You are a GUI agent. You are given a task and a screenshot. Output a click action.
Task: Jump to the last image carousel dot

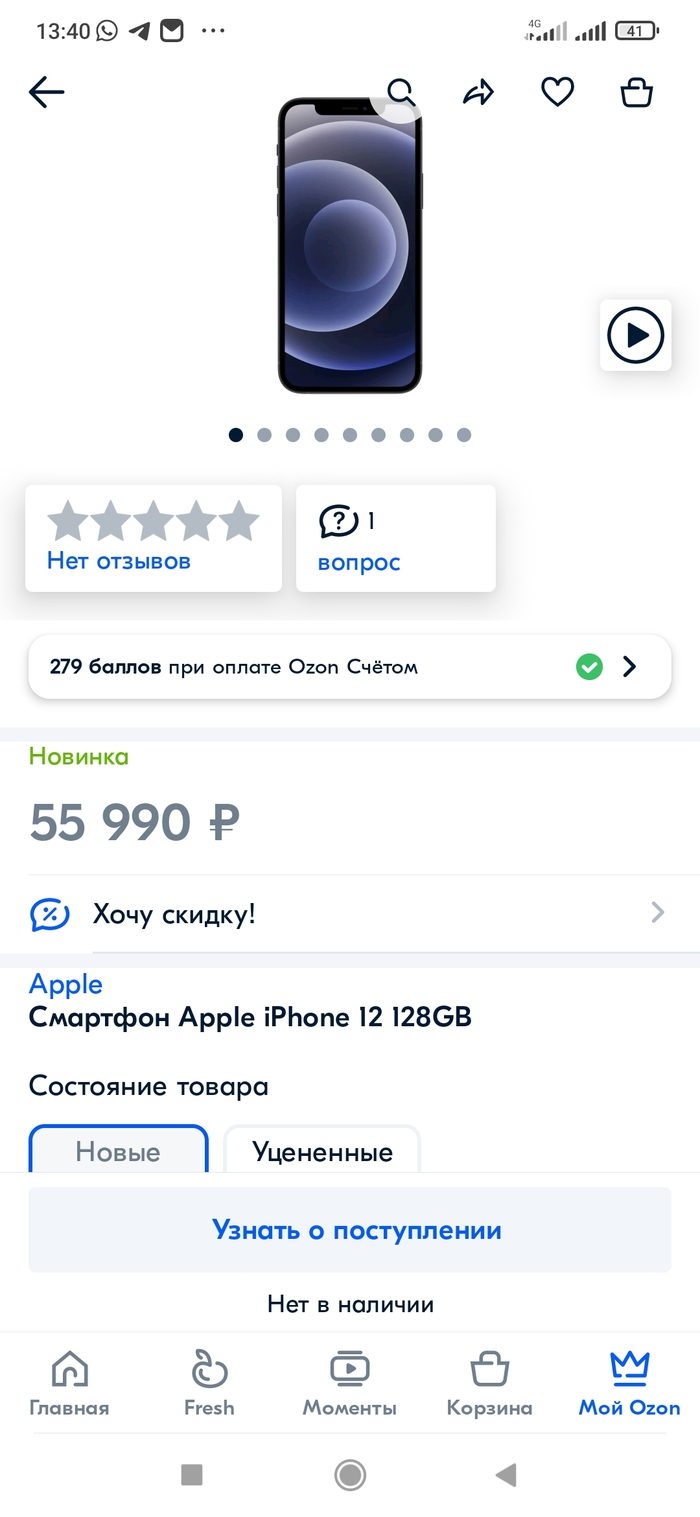[x=464, y=435]
